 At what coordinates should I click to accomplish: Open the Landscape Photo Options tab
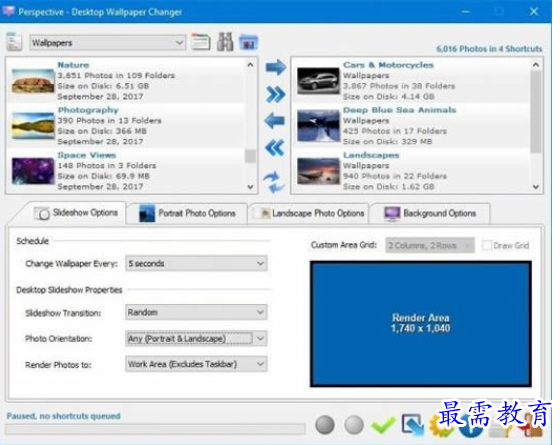pyautogui.click(x=309, y=214)
